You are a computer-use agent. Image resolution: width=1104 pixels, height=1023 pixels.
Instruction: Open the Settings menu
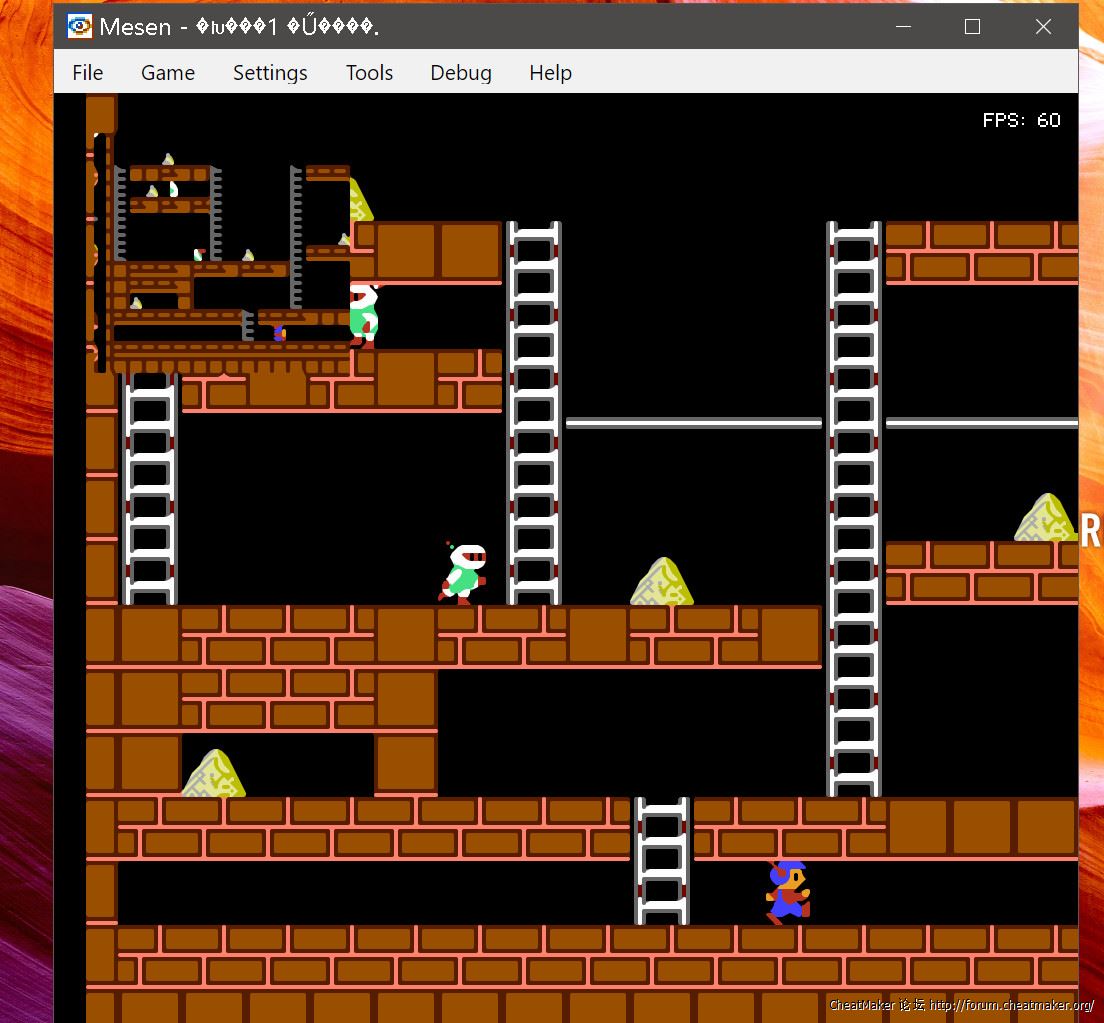(270, 73)
